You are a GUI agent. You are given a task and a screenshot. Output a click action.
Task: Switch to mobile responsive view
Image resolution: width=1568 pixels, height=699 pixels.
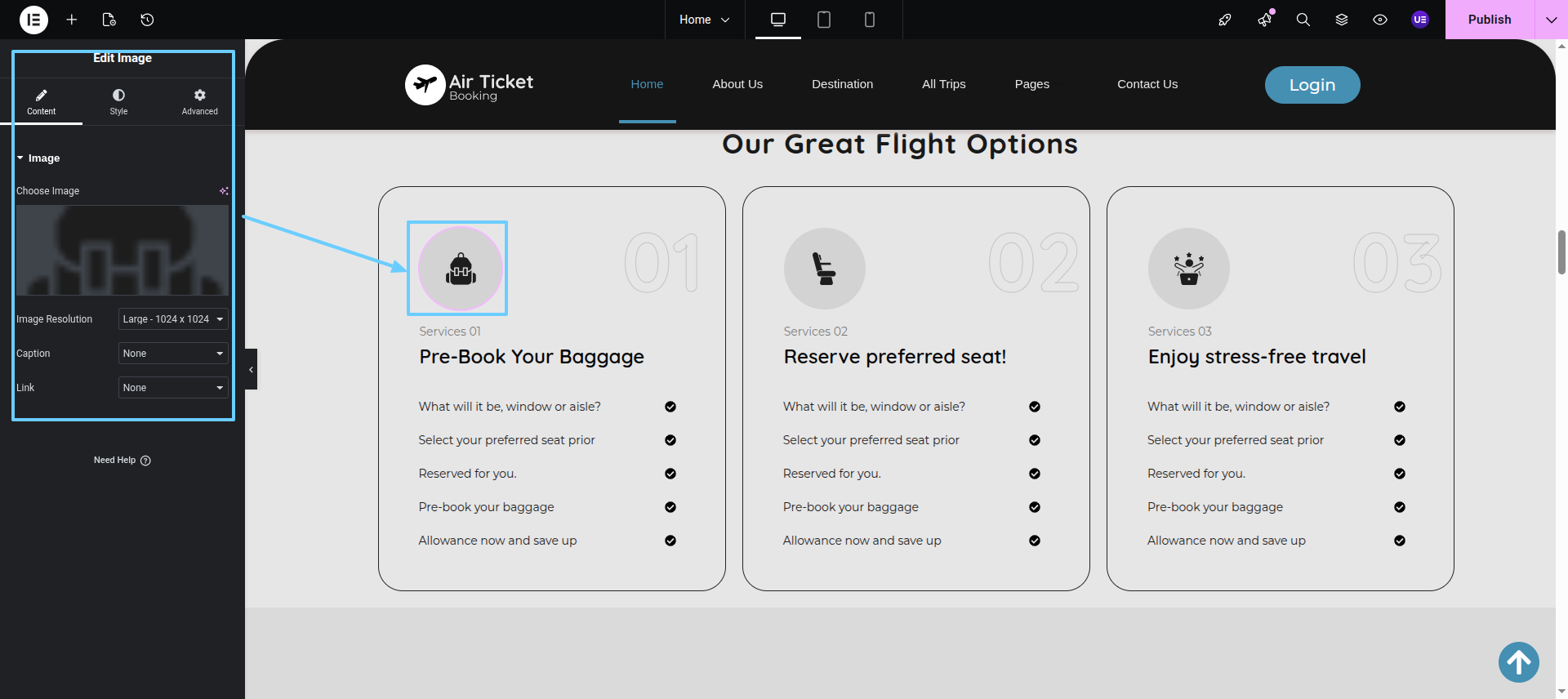tap(870, 20)
